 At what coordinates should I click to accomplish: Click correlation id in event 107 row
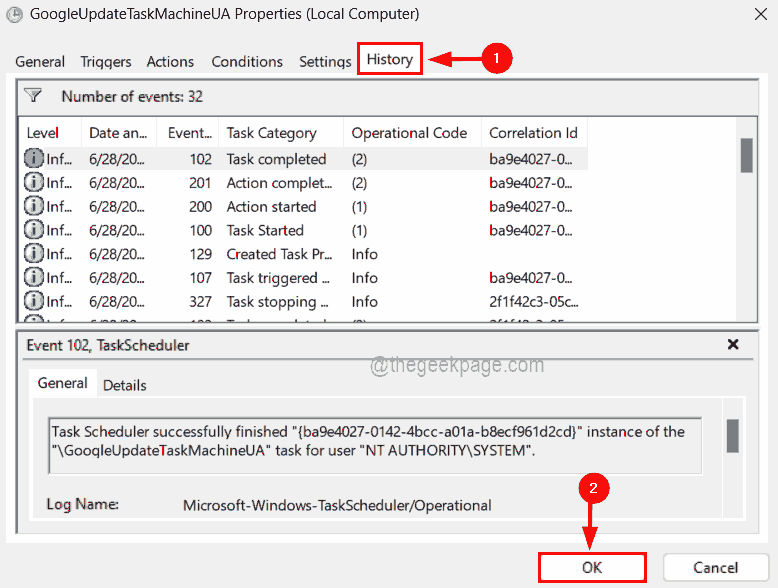530,278
